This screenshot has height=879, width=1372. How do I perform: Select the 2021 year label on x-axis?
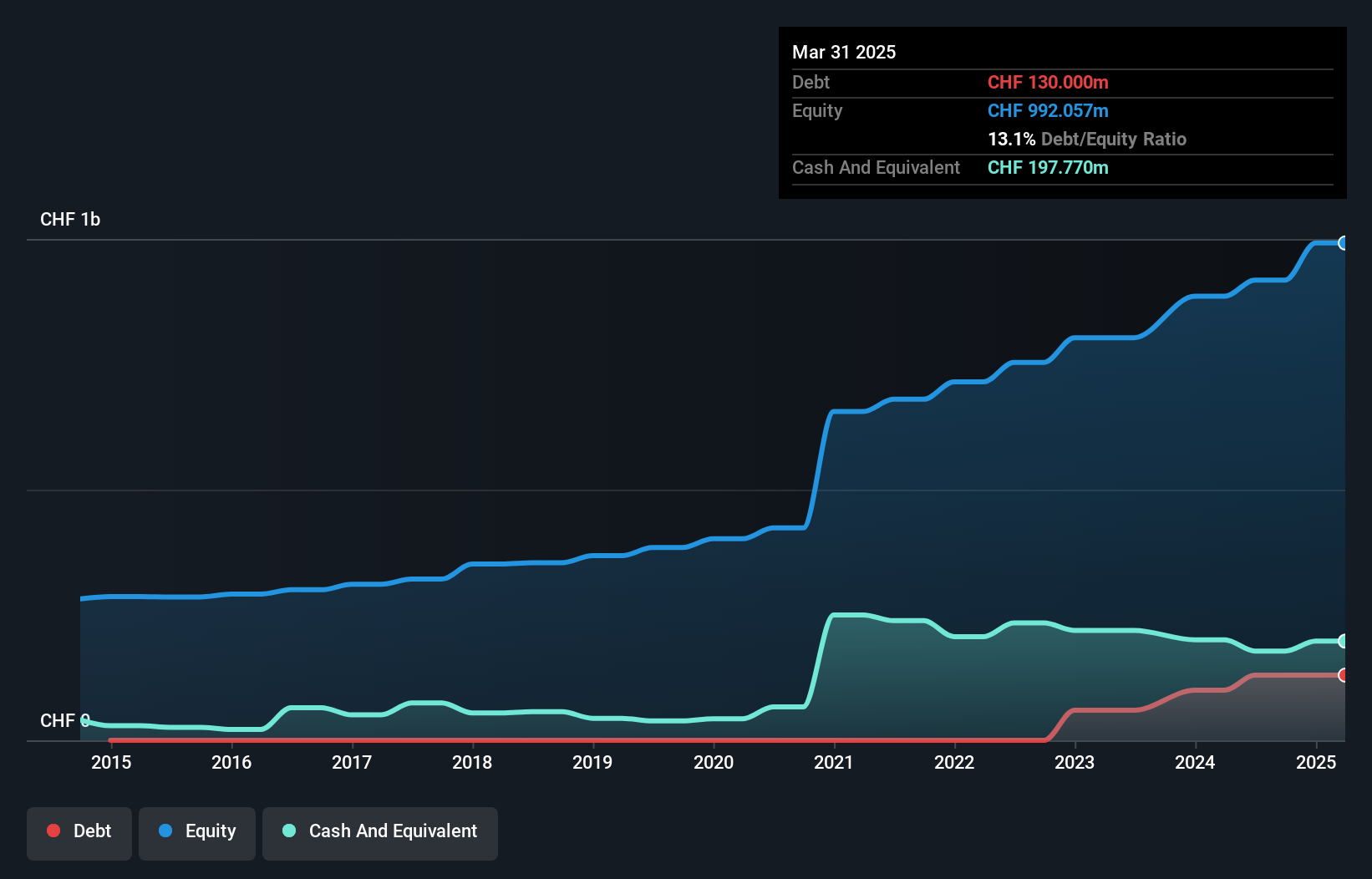click(x=834, y=763)
